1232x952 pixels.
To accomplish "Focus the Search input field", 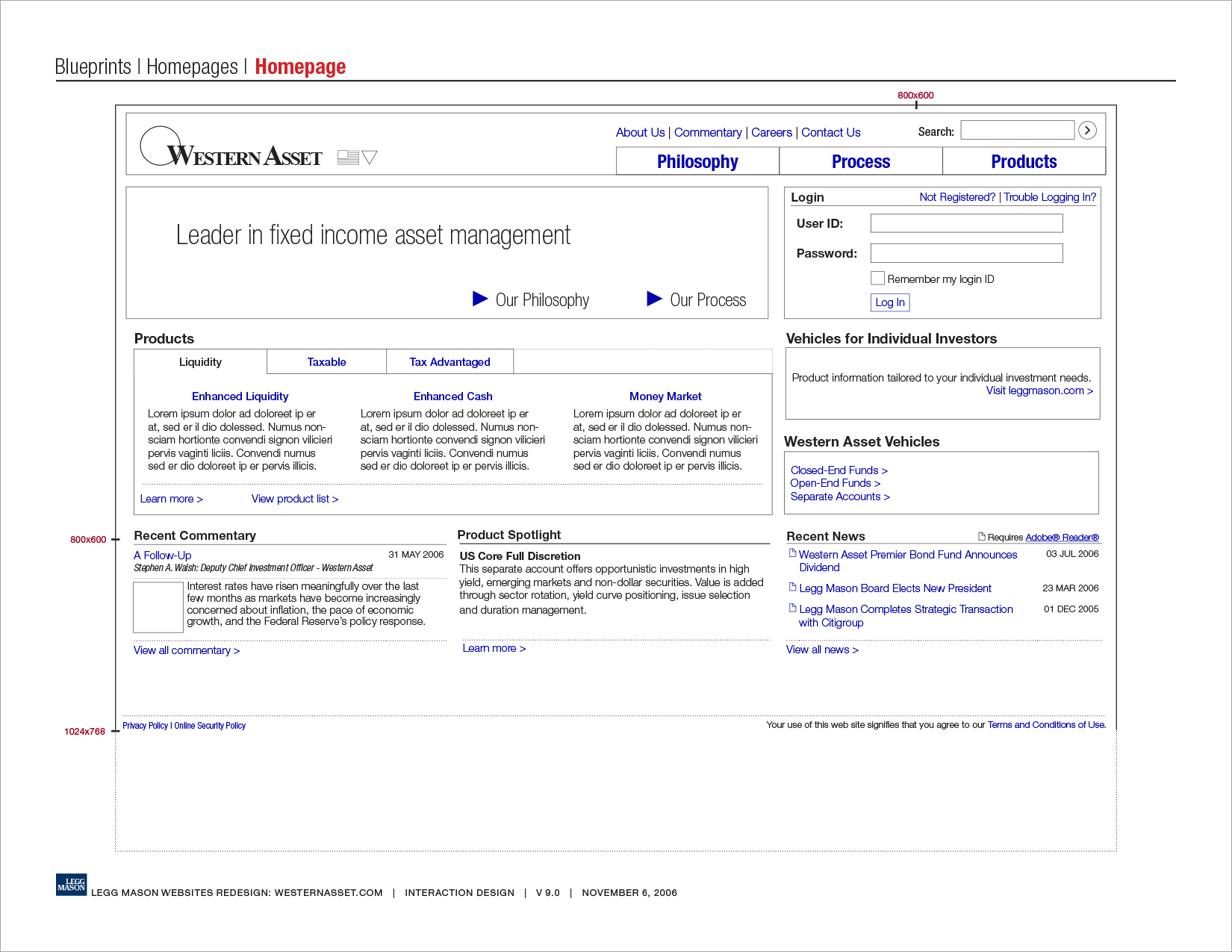I will pos(1017,130).
